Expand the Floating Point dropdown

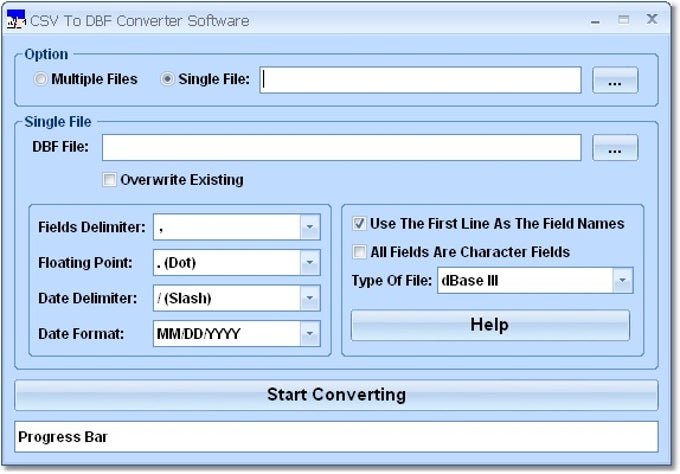point(309,263)
